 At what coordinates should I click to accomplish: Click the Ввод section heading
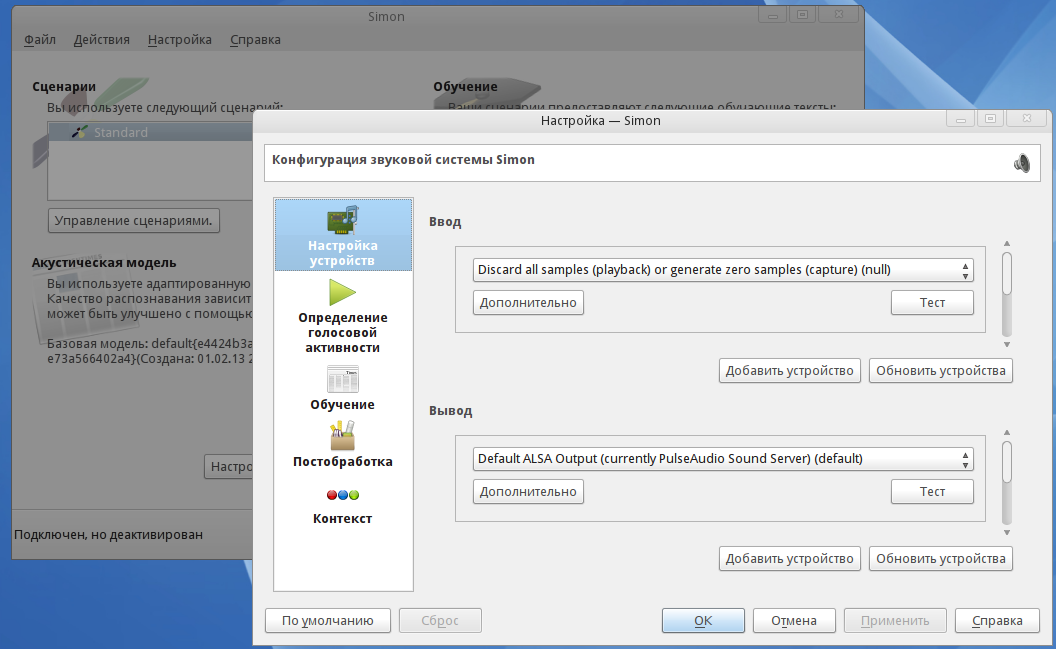[x=445, y=222]
